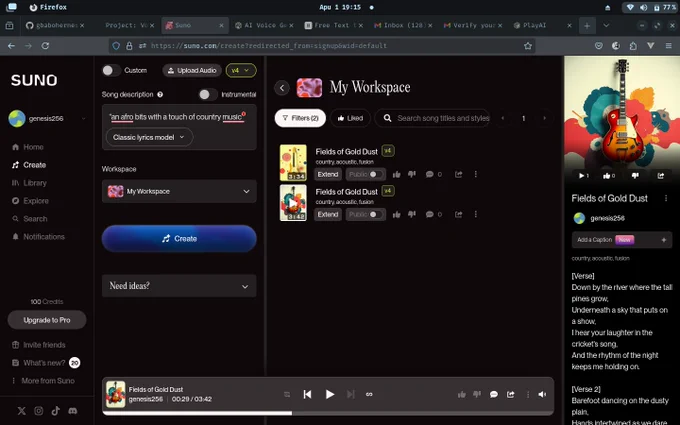Screen dimensions: 680x425
Task: Click back arrow beside My Workspace
Action: (x=282, y=88)
